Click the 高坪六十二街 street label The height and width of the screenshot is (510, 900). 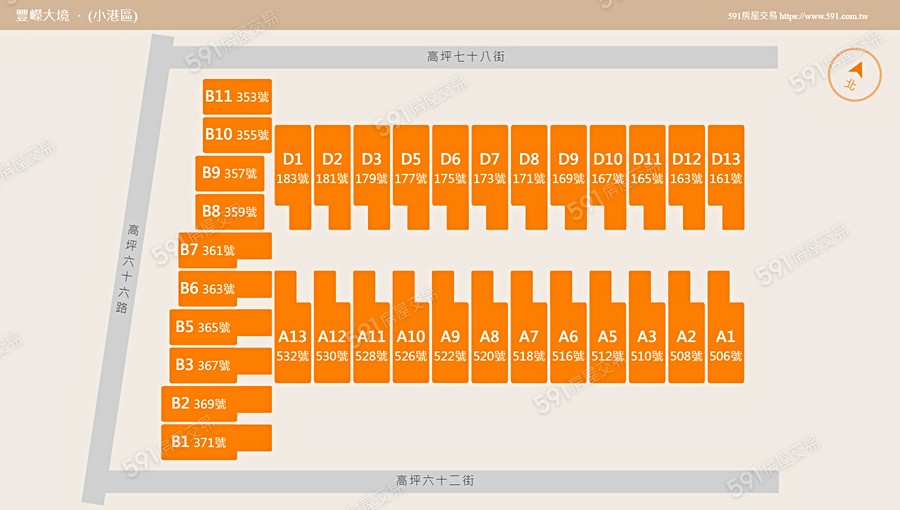click(435, 481)
